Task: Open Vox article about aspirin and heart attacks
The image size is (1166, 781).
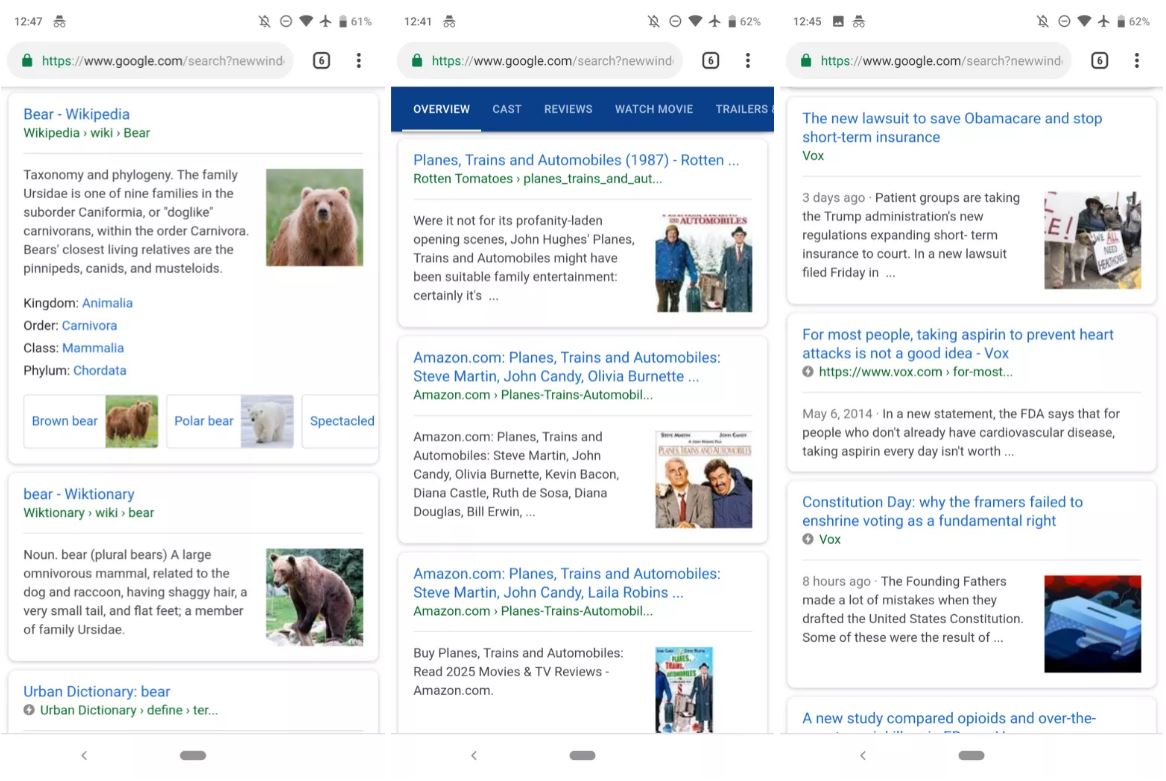Action: (x=957, y=344)
